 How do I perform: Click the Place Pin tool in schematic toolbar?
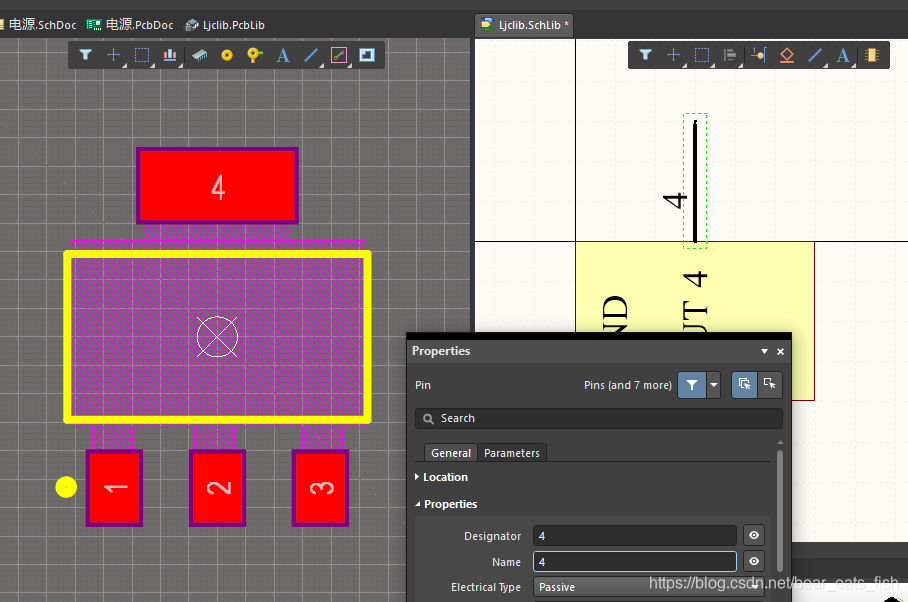(758, 55)
